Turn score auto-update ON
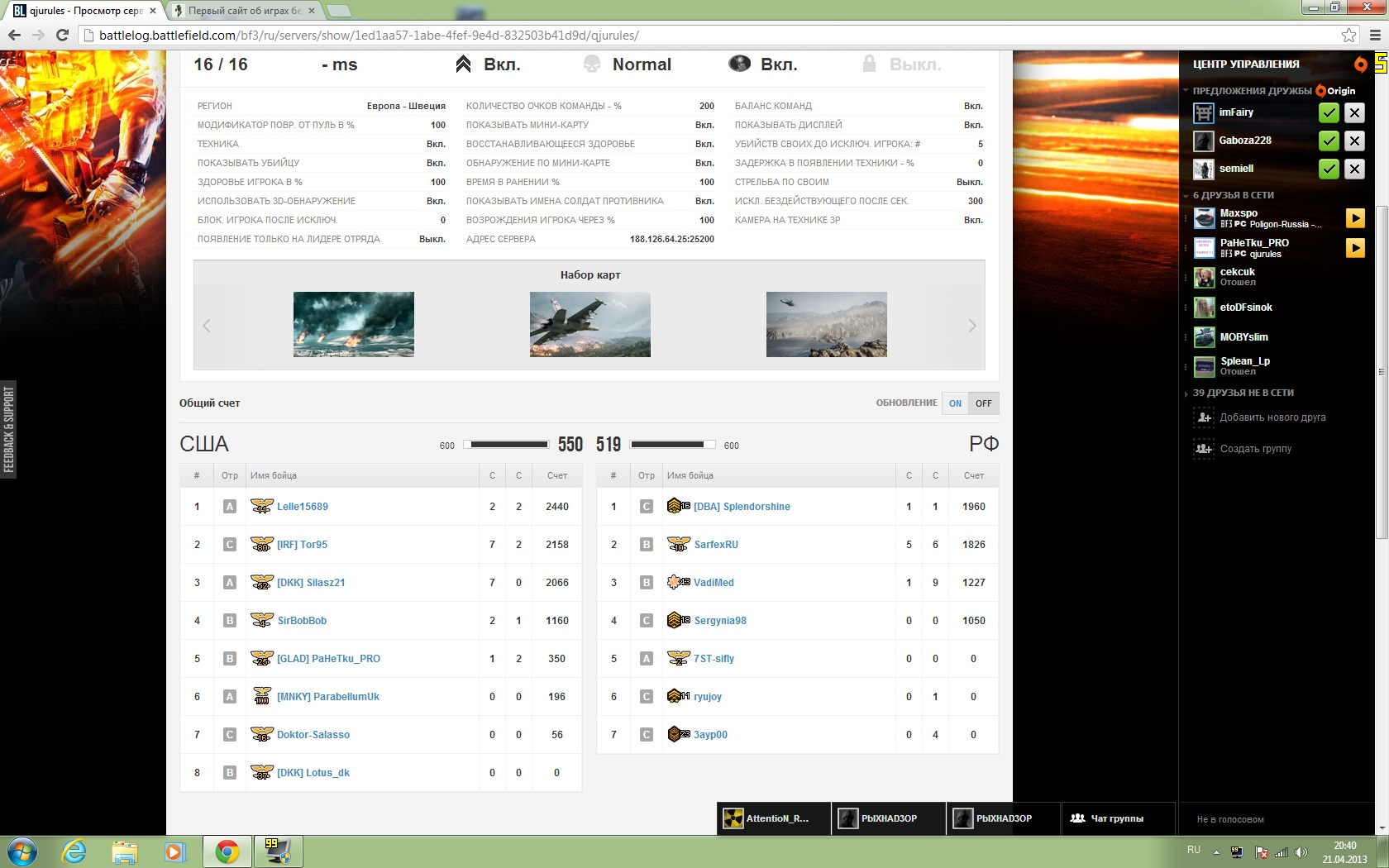This screenshot has height=868, width=1389. coord(955,403)
